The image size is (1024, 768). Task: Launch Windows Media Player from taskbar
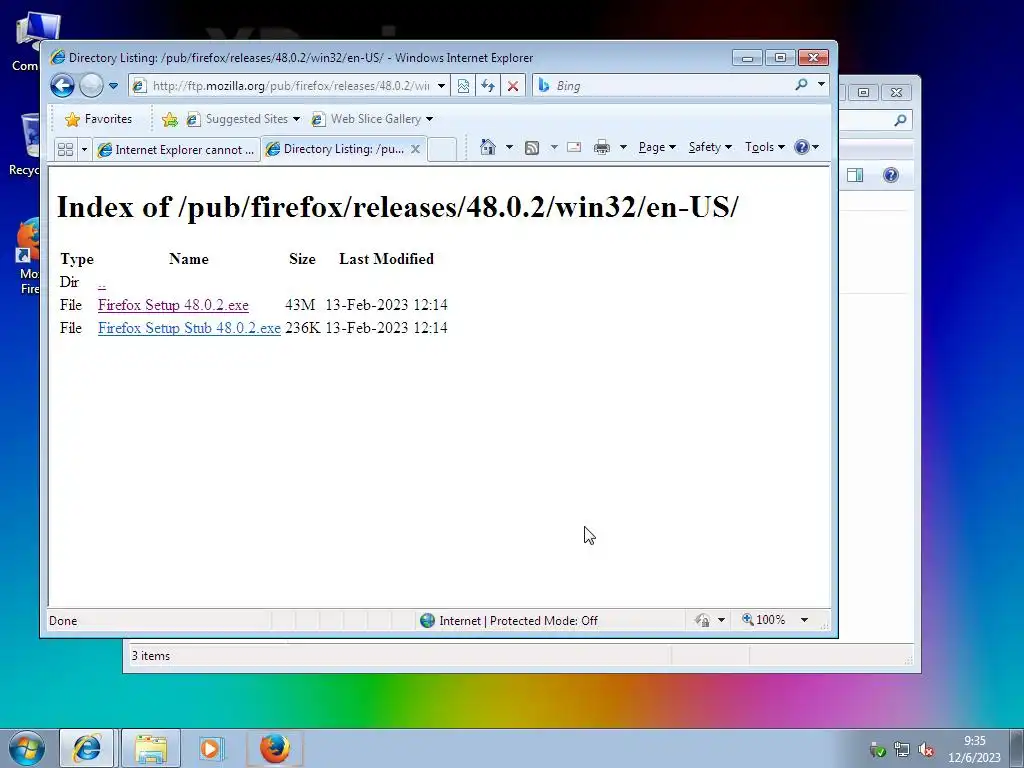click(210, 748)
